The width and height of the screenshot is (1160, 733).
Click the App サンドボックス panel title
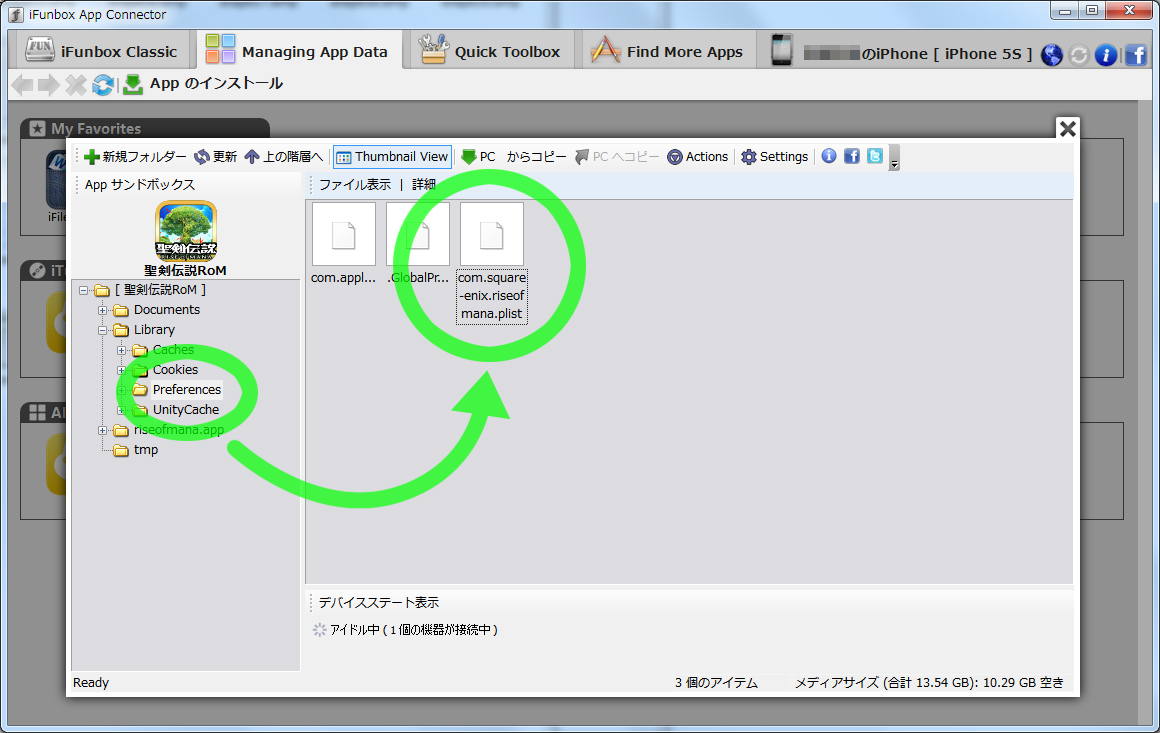click(140, 185)
